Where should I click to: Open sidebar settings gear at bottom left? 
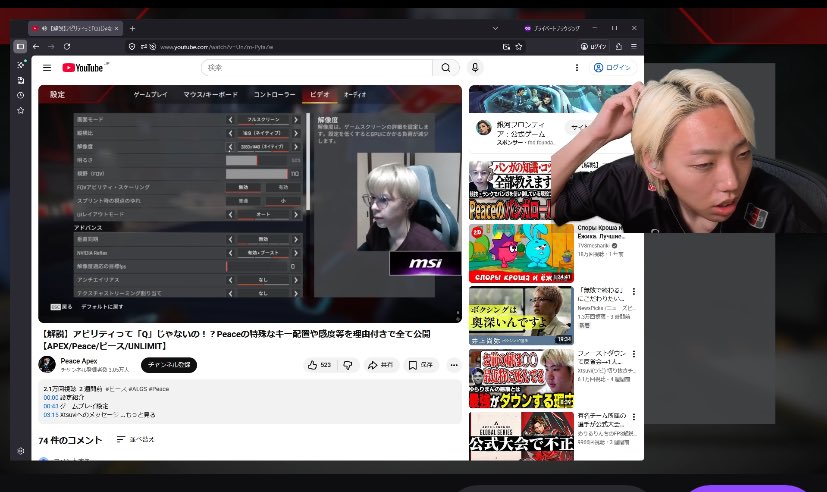(21, 451)
